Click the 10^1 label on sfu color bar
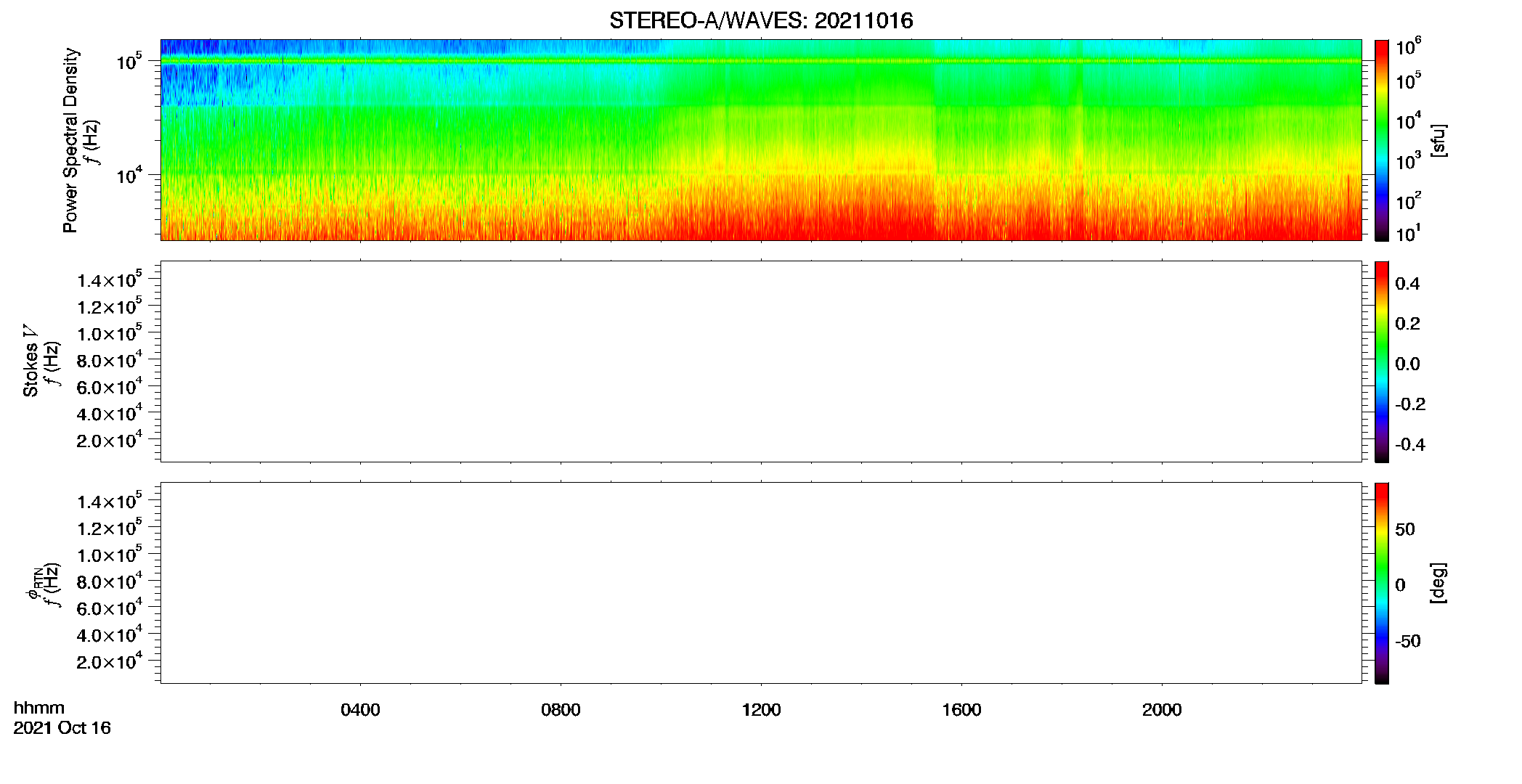 pos(1409,233)
